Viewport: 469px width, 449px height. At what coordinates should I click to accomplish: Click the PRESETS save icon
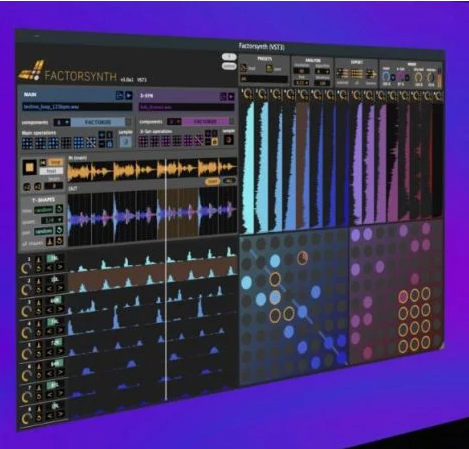click(x=269, y=69)
